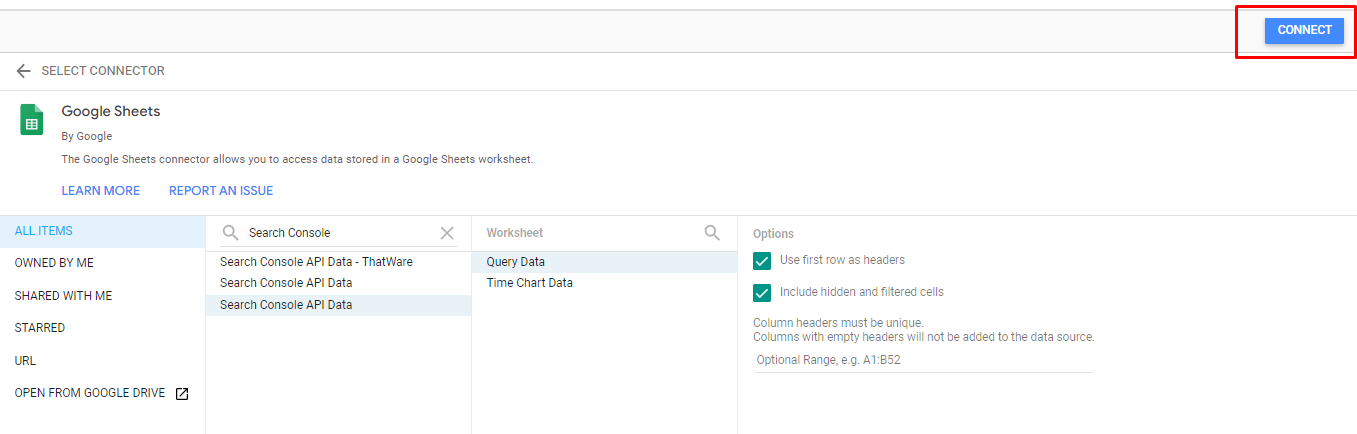Select the All Items tab

103,231
